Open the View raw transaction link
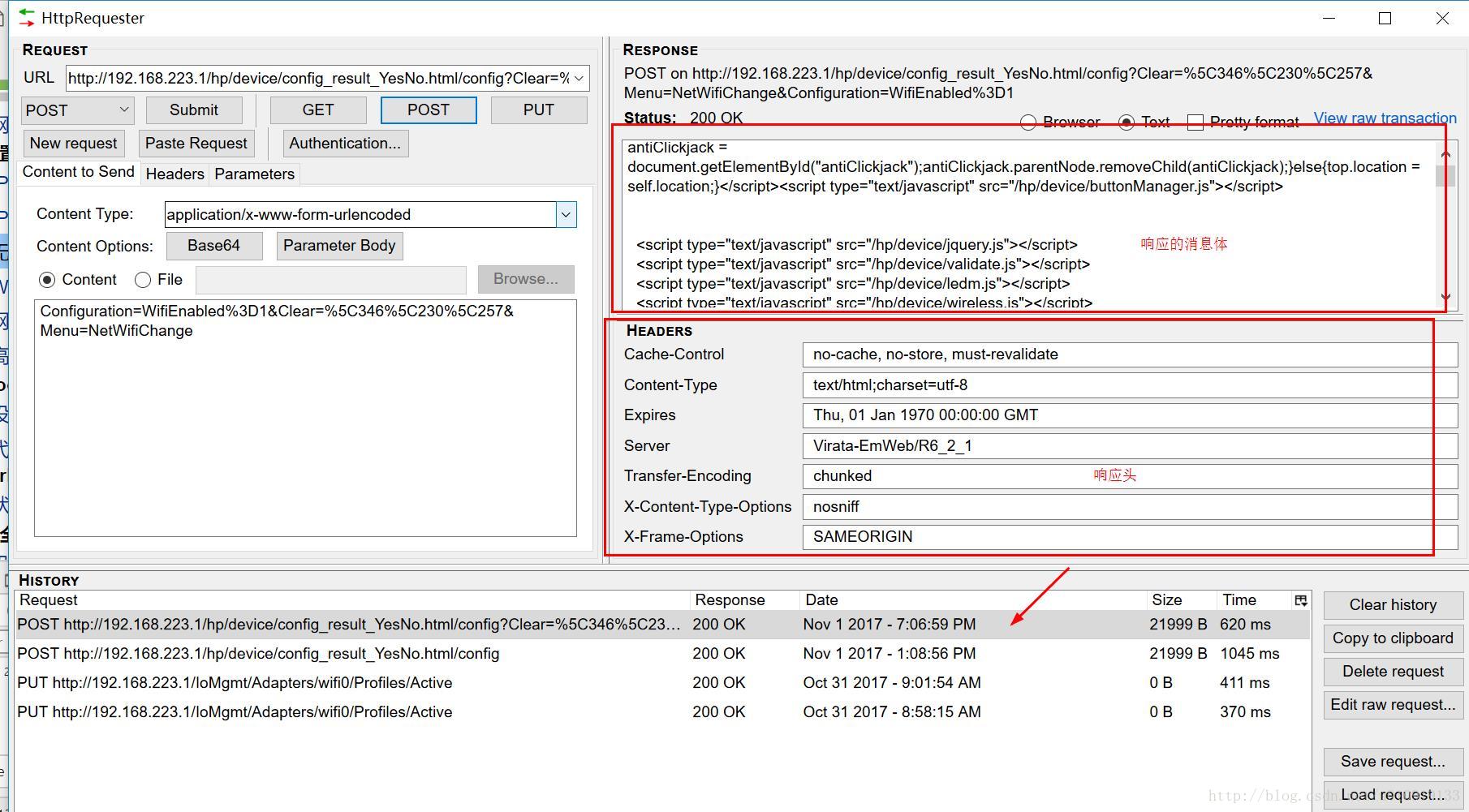Screen dimensions: 1469x812 click(1385, 118)
